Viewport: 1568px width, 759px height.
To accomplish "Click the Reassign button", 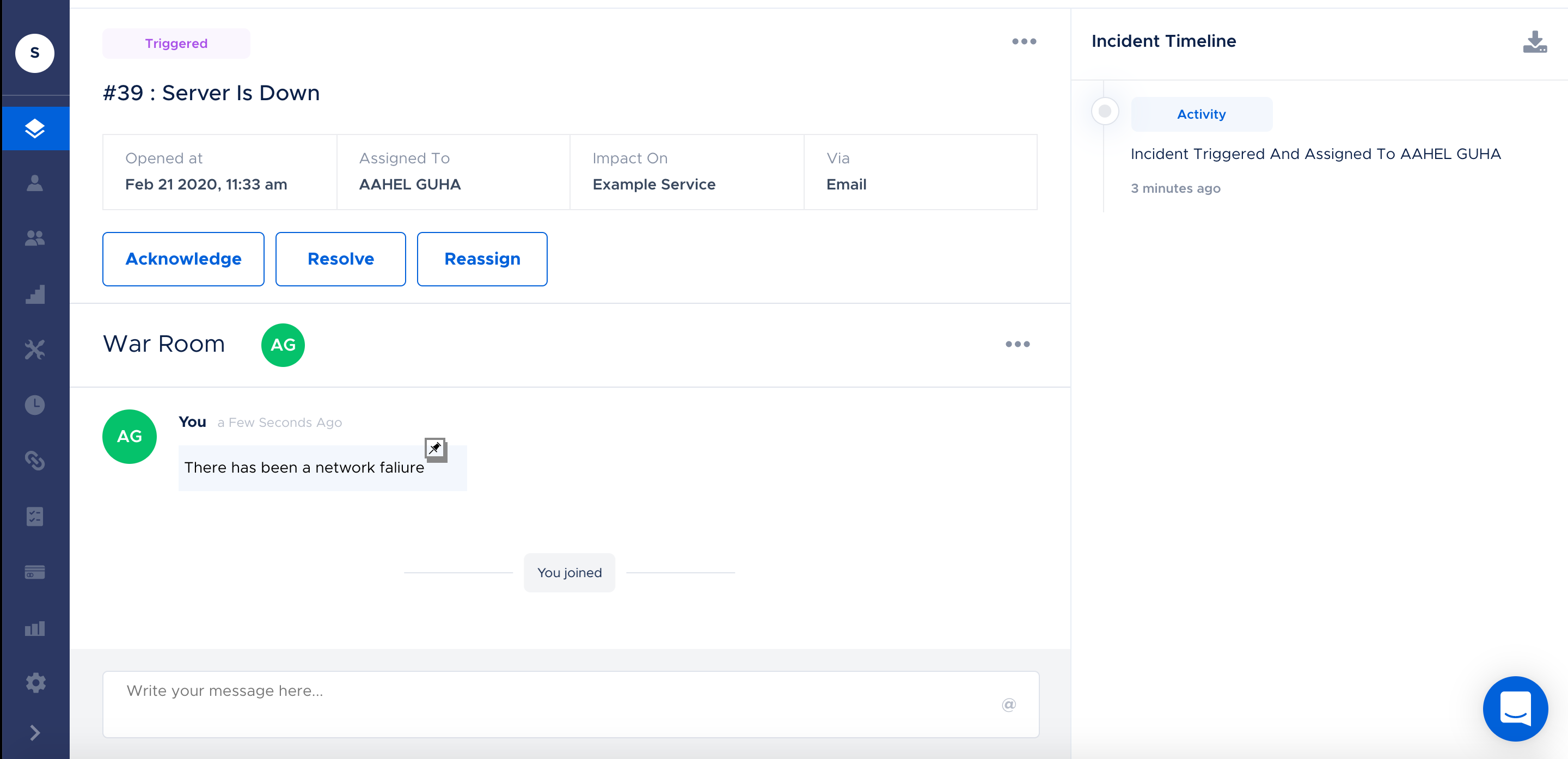I will click(481, 259).
